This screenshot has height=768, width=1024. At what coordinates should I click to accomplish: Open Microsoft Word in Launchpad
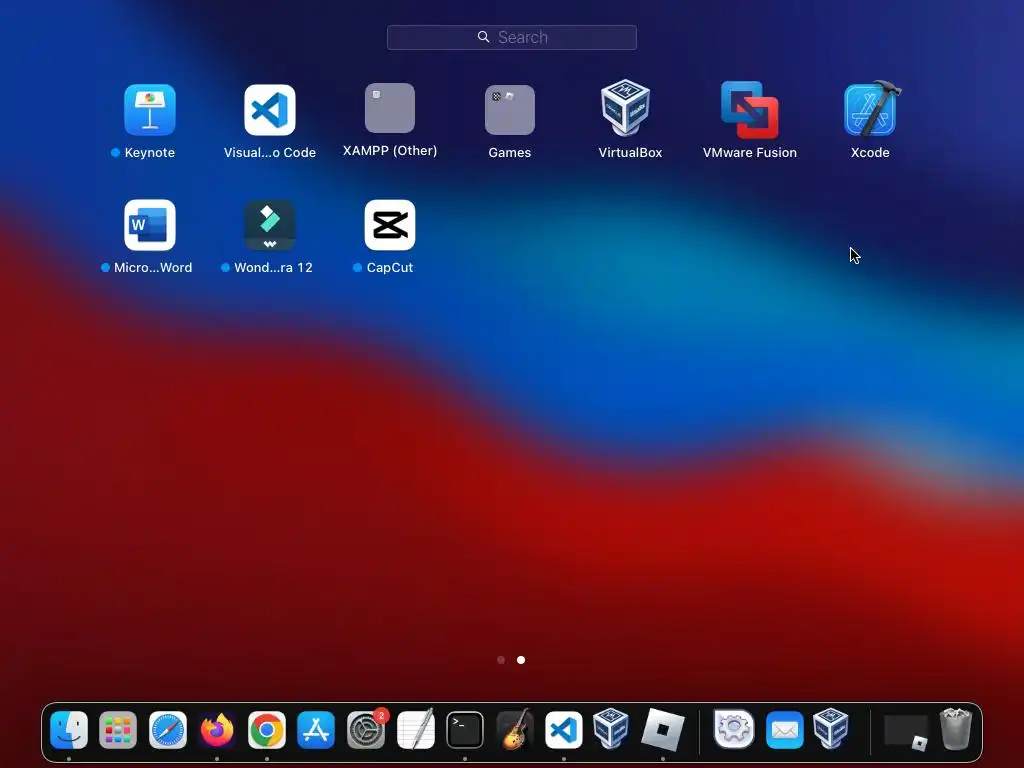pos(150,225)
